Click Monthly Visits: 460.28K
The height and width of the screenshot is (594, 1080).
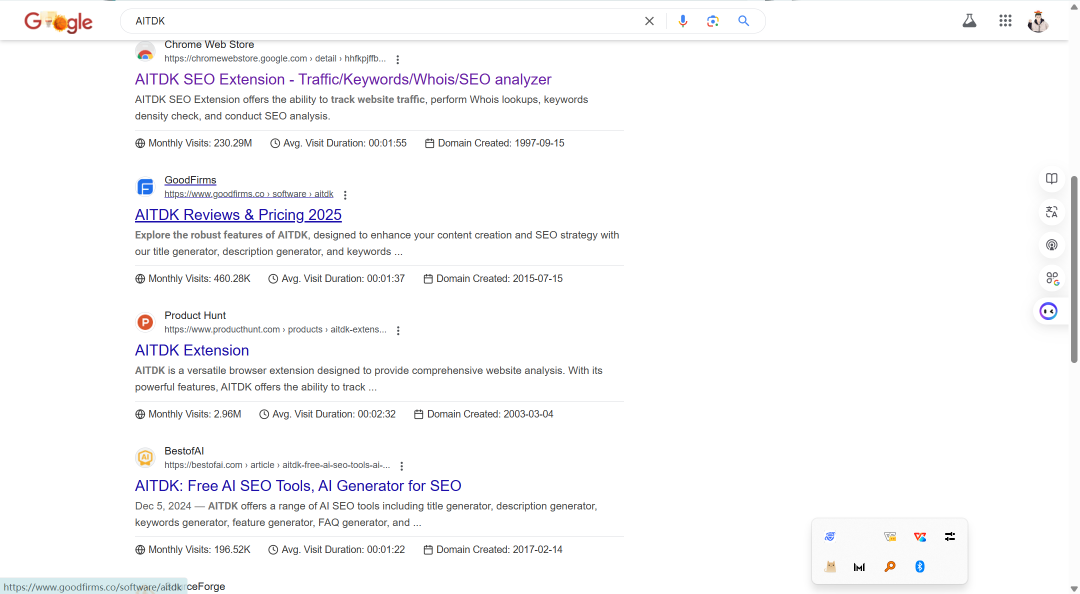pos(193,279)
